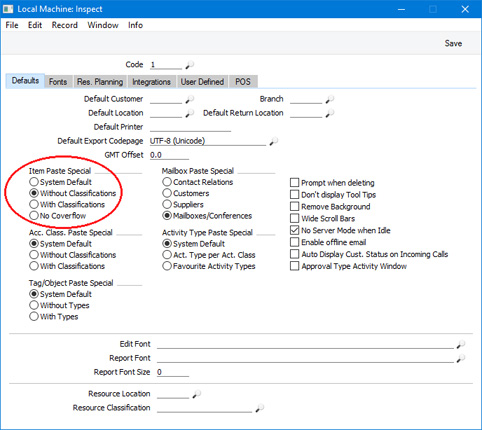
Task: Click the Edit Font magnifier icon
Action: [x=461, y=344]
